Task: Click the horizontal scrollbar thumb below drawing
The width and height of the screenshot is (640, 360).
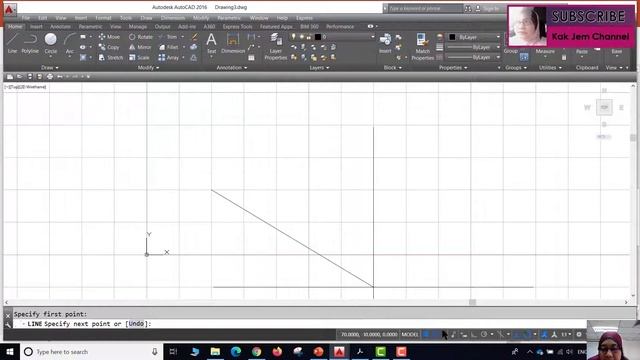Action: [x=472, y=302]
